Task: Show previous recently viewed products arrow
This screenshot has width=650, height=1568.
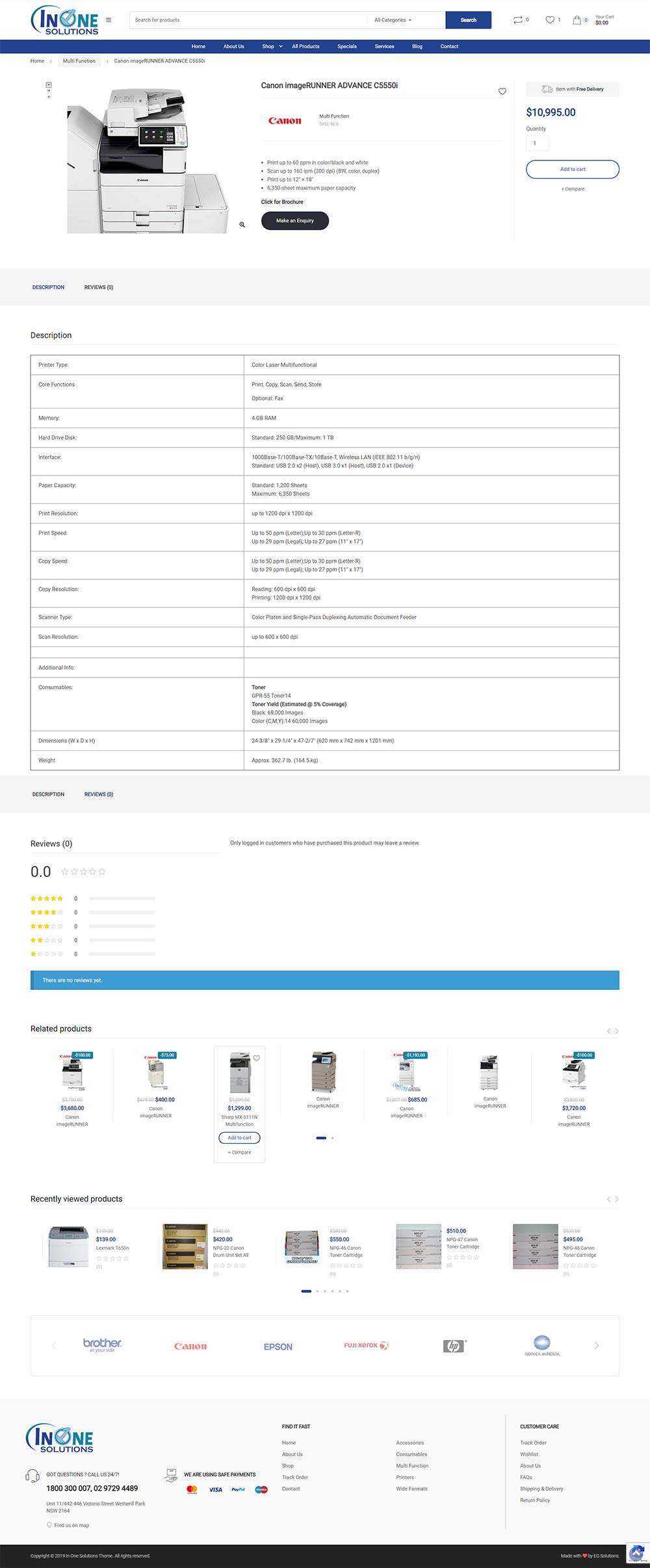Action: [x=608, y=1199]
